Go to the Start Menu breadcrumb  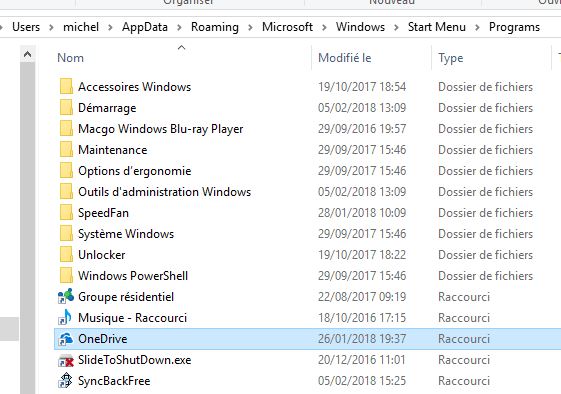[x=437, y=27]
